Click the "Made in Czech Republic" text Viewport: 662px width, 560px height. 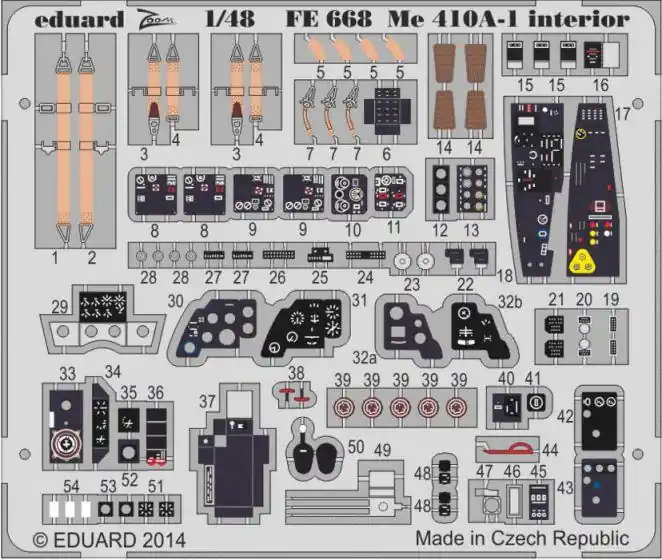[522, 538]
